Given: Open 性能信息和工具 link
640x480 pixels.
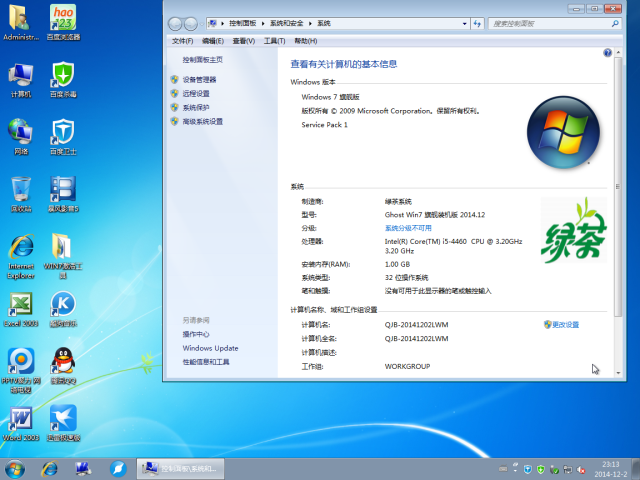Looking at the screenshot, I should [x=206, y=362].
